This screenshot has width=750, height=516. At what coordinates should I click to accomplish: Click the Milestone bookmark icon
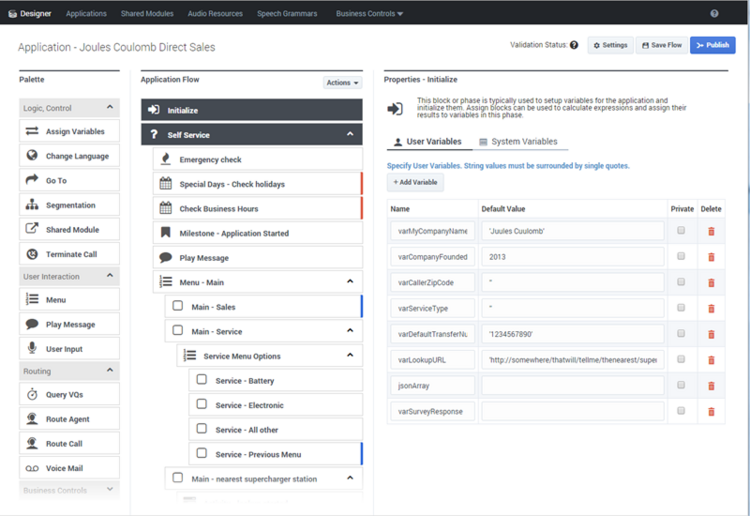165,232
